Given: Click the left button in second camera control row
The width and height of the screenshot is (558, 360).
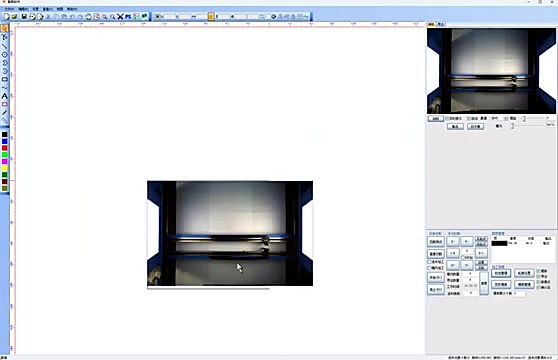Looking at the screenshot, I should click(455, 126).
